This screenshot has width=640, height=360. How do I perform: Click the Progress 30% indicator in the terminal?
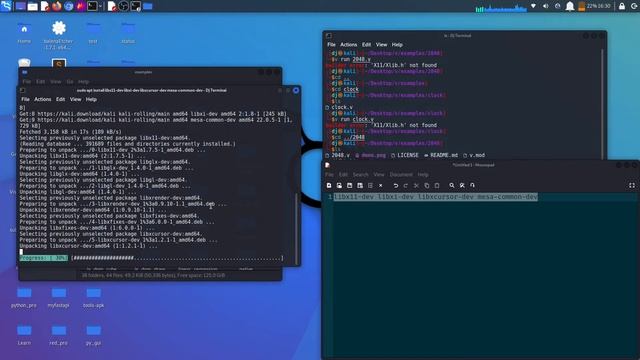(44, 258)
